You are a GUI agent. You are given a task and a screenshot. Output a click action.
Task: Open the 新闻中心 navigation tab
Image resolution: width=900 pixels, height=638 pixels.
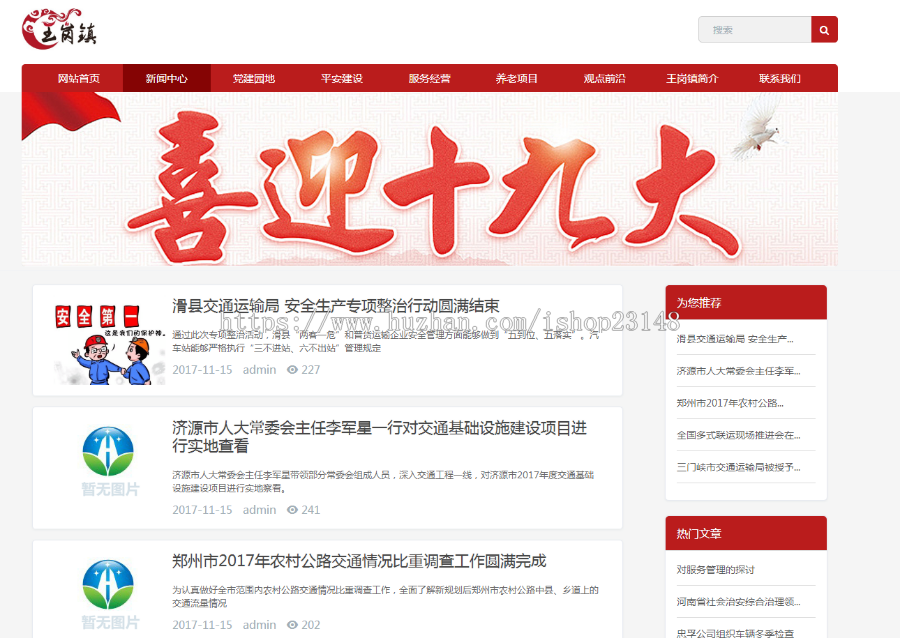click(166, 79)
